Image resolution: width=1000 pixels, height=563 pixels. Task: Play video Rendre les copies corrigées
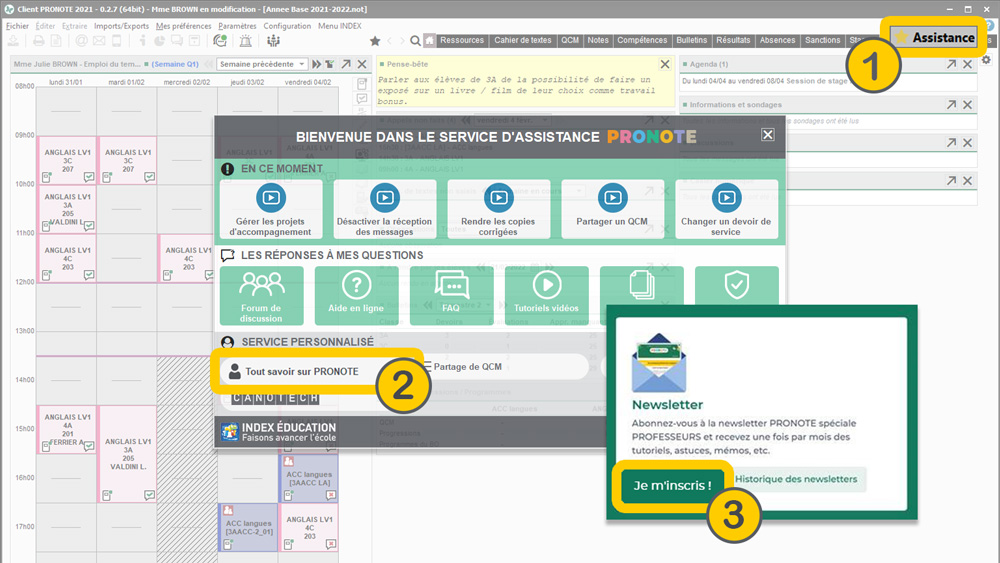[499, 209]
